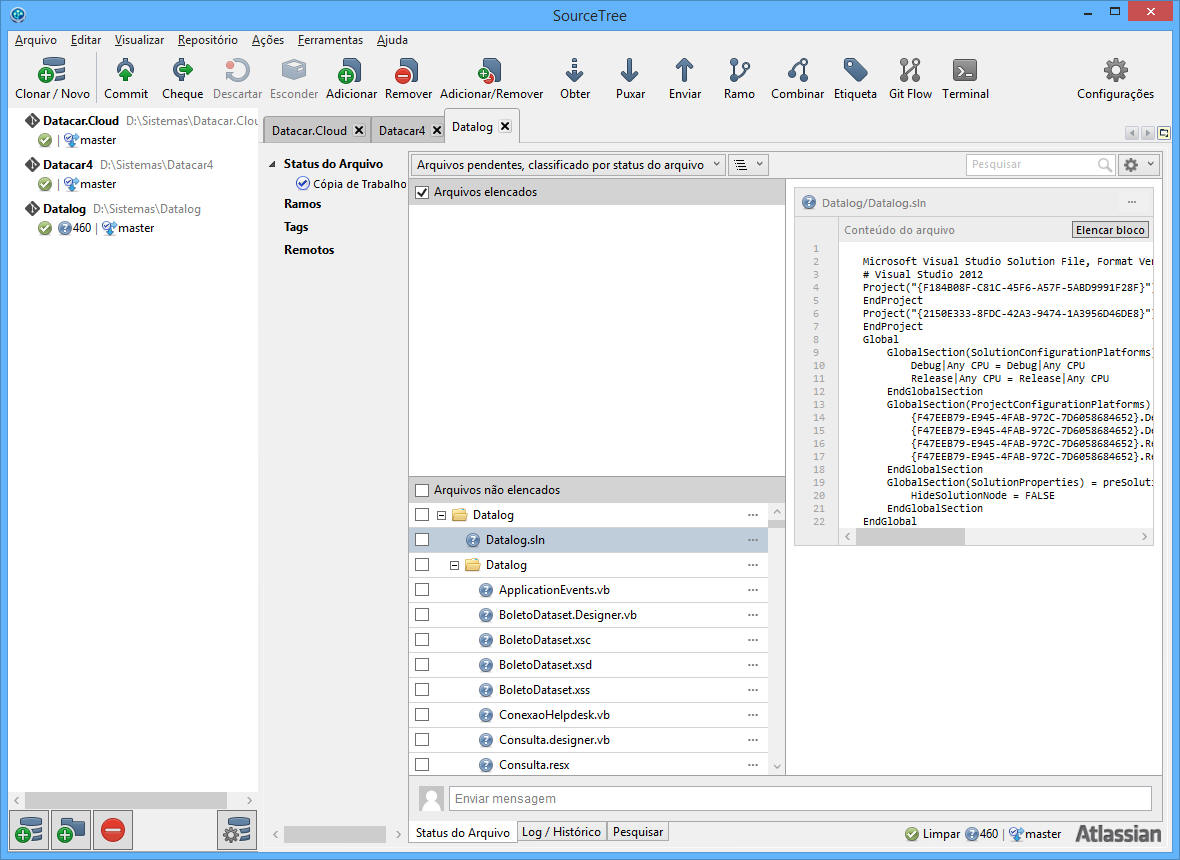Open bookmark settings gear at bottom left
The height and width of the screenshot is (860, 1180).
(x=237, y=830)
